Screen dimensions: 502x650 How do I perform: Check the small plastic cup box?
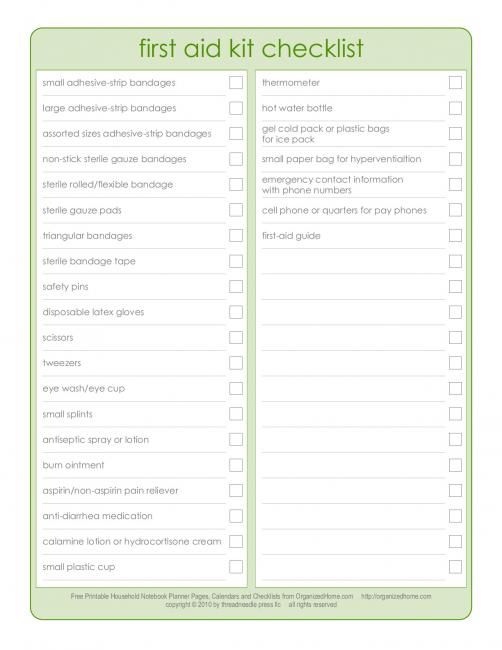(x=236, y=567)
